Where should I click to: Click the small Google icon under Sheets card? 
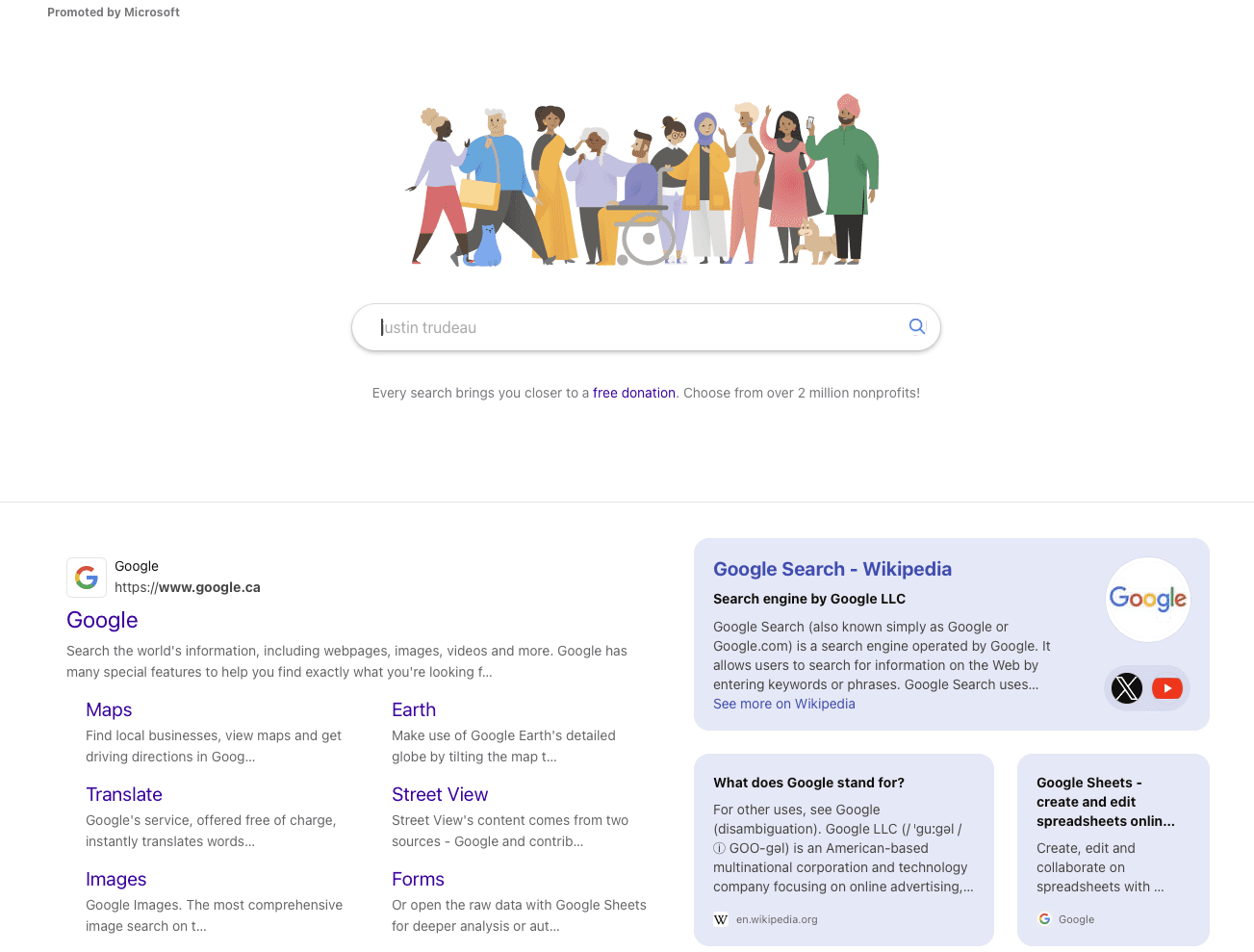(1044, 919)
